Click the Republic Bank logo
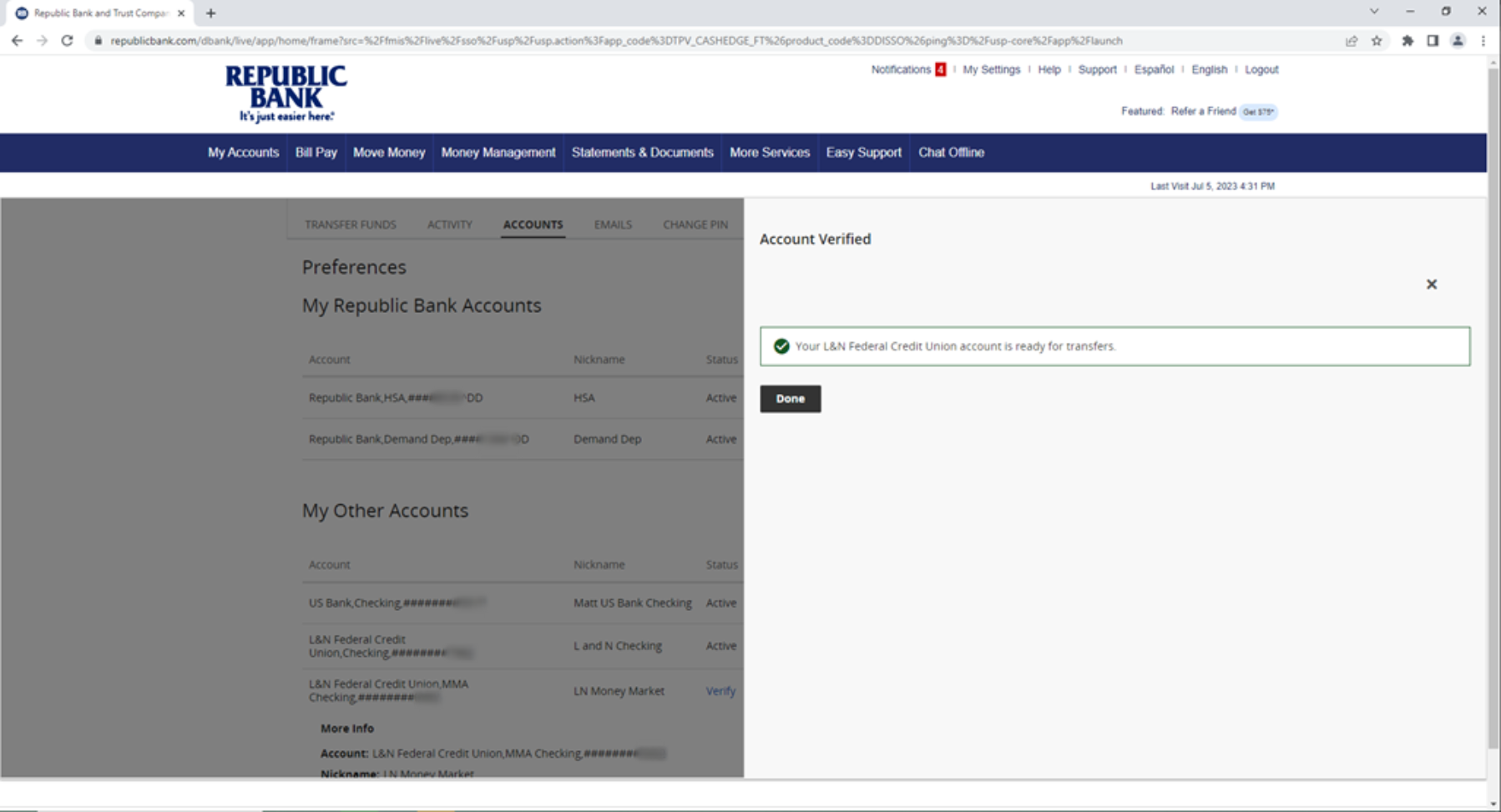The height and width of the screenshot is (812, 1501). pyautogui.click(x=286, y=93)
